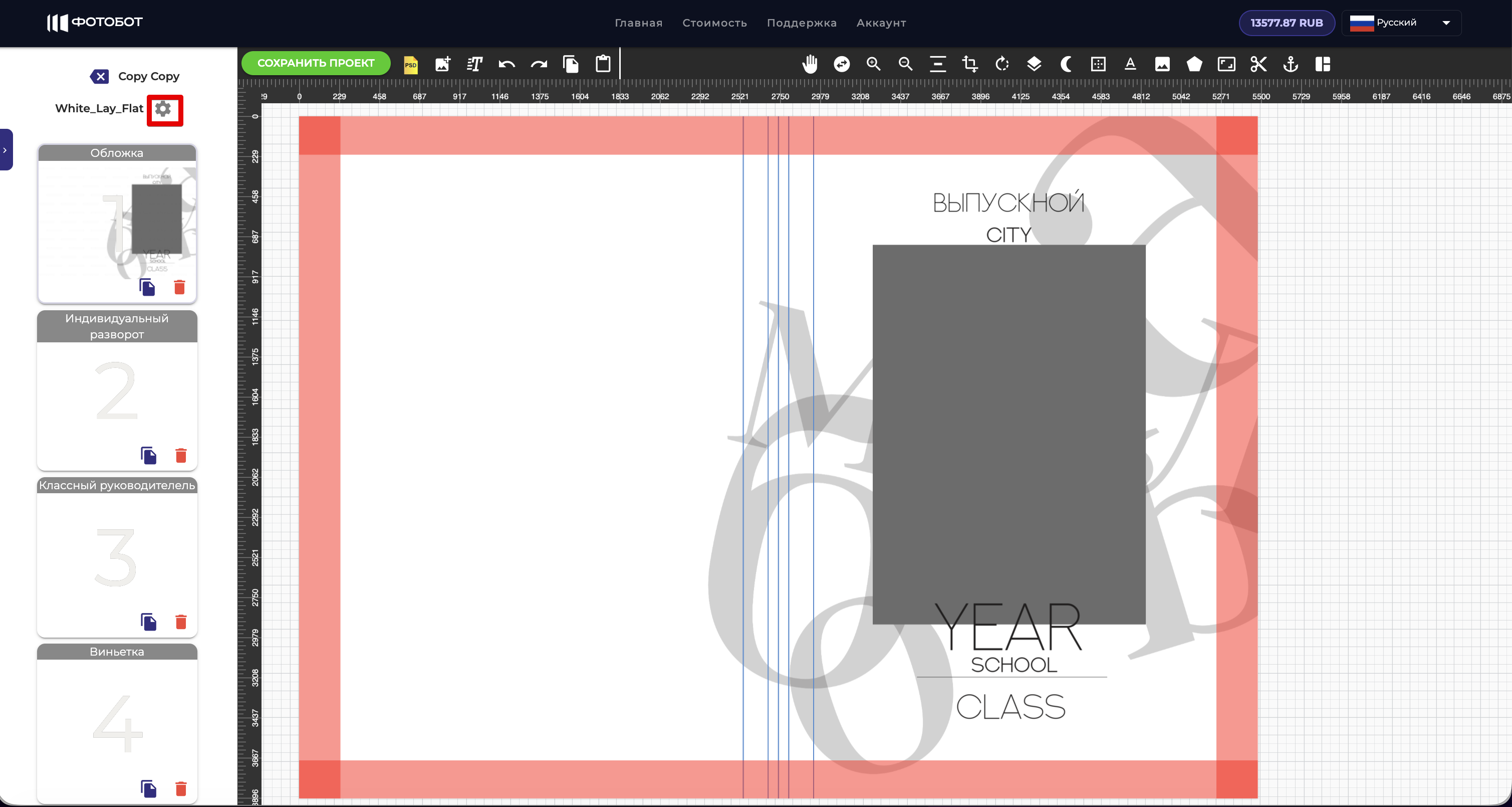The image size is (1512, 807).
Task: Click the green Сохранить проект button
Action: pyautogui.click(x=316, y=64)
